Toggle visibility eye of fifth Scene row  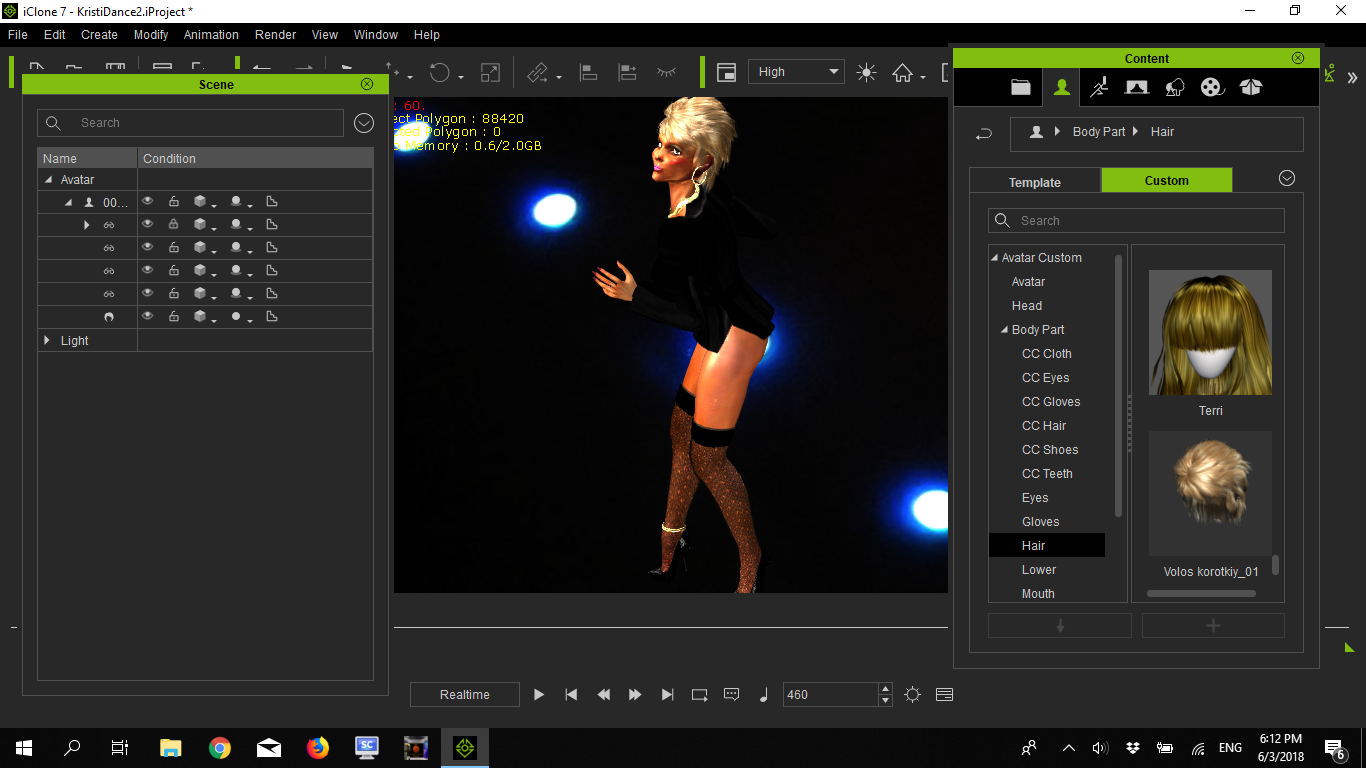click(x=148, y=293)
